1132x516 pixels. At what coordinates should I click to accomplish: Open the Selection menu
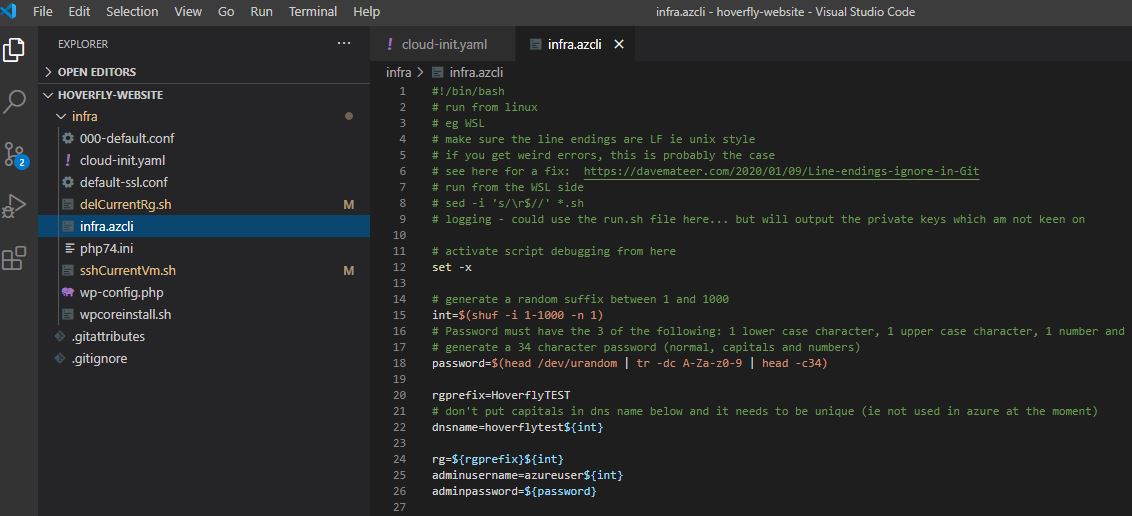pos(132,12)
